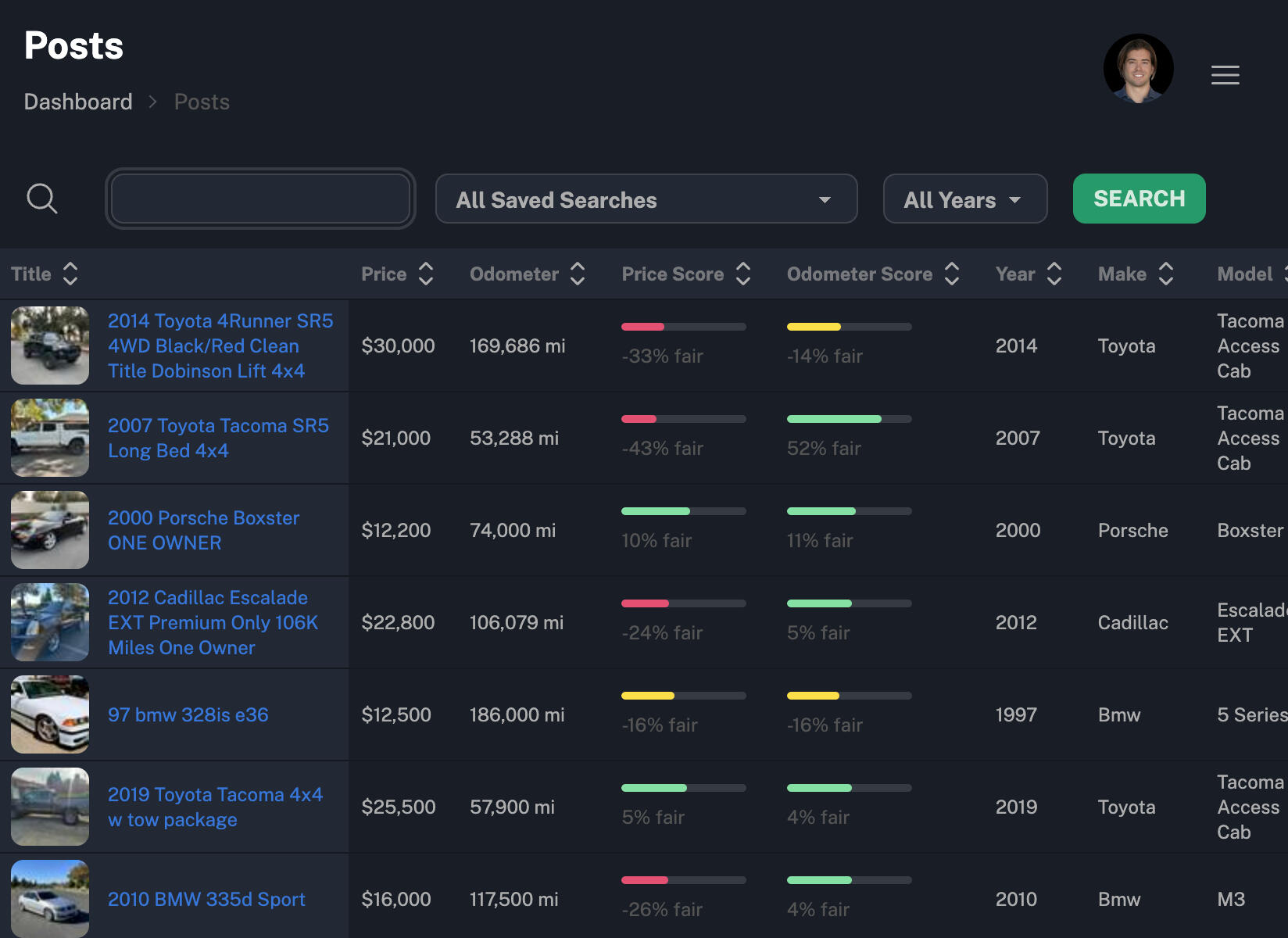Click the 97 bmw 328is thumbnail image
The image size is (1288, 938).
click(50, 714)
